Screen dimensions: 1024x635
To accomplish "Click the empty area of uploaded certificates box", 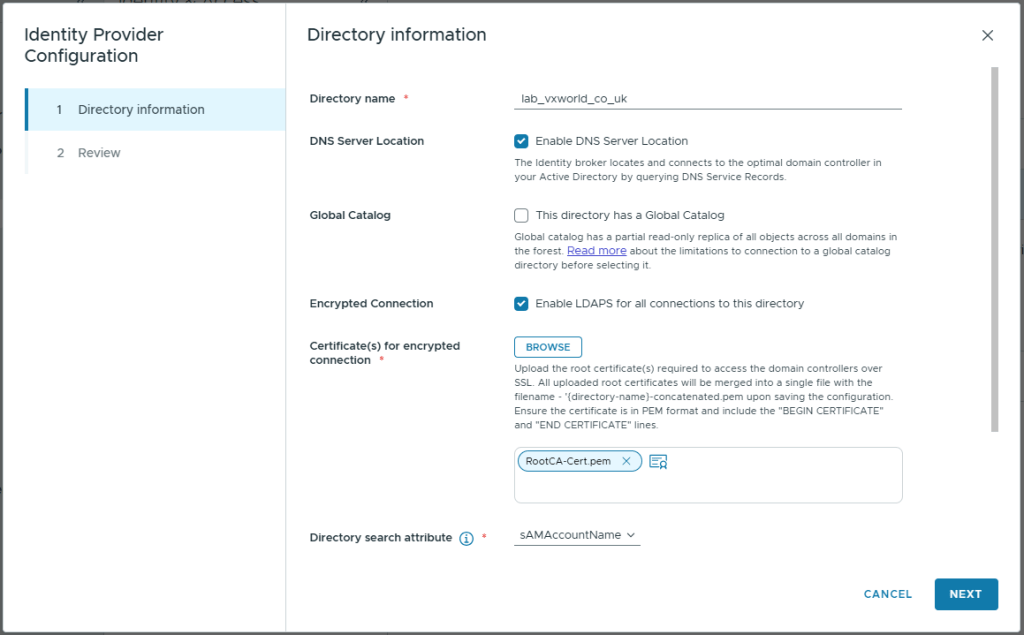I will click(780, 485).
